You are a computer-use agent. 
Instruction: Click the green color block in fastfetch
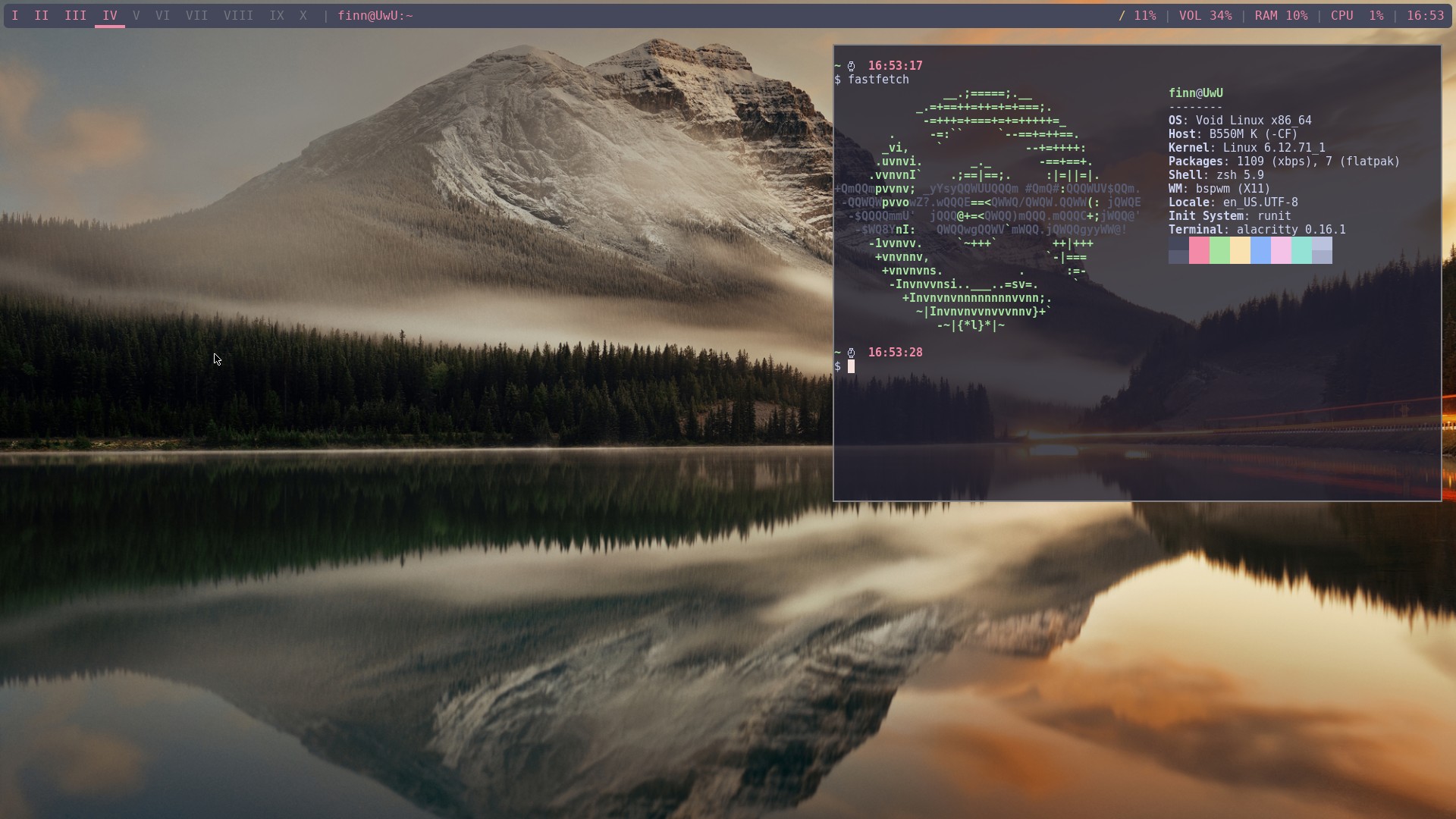tap(1219, 250)
